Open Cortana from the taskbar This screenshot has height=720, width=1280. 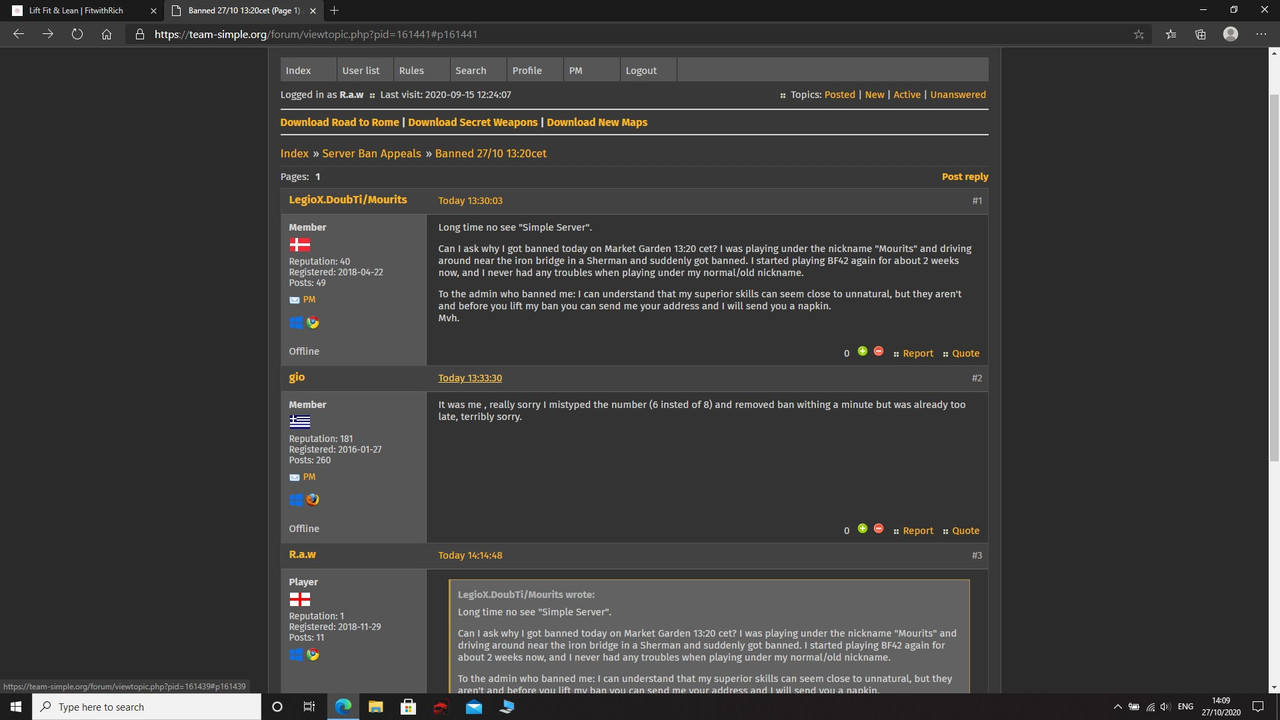(x=277, y=707)
